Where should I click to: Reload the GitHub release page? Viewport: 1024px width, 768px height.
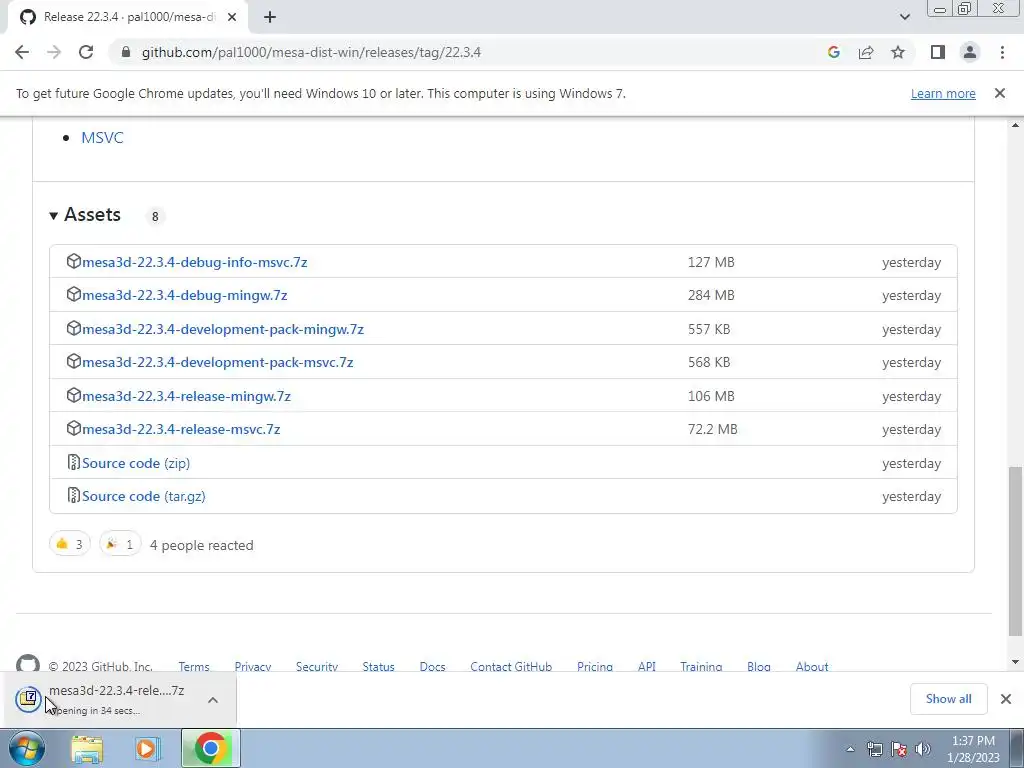(86, 52)
